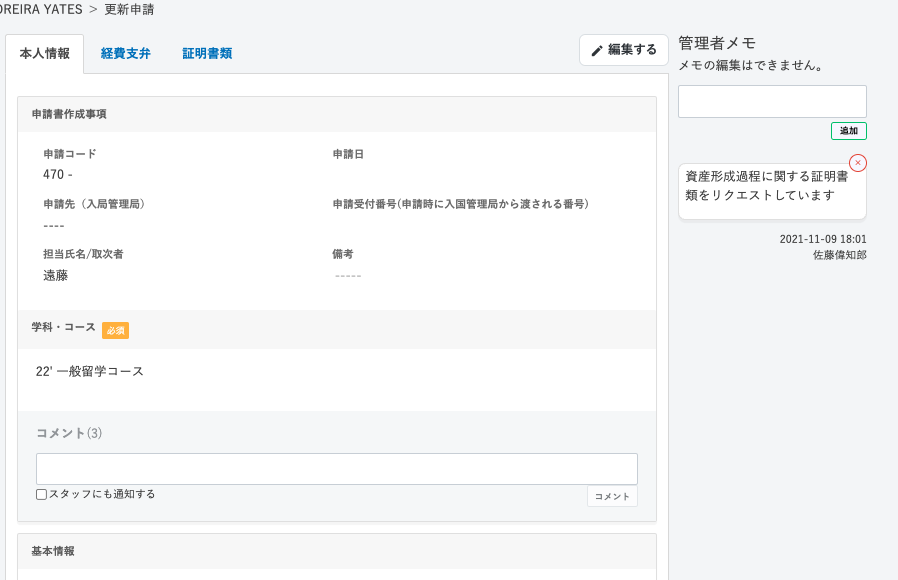
Task: Delete memo with red X icon
Action: coord(857,163)
